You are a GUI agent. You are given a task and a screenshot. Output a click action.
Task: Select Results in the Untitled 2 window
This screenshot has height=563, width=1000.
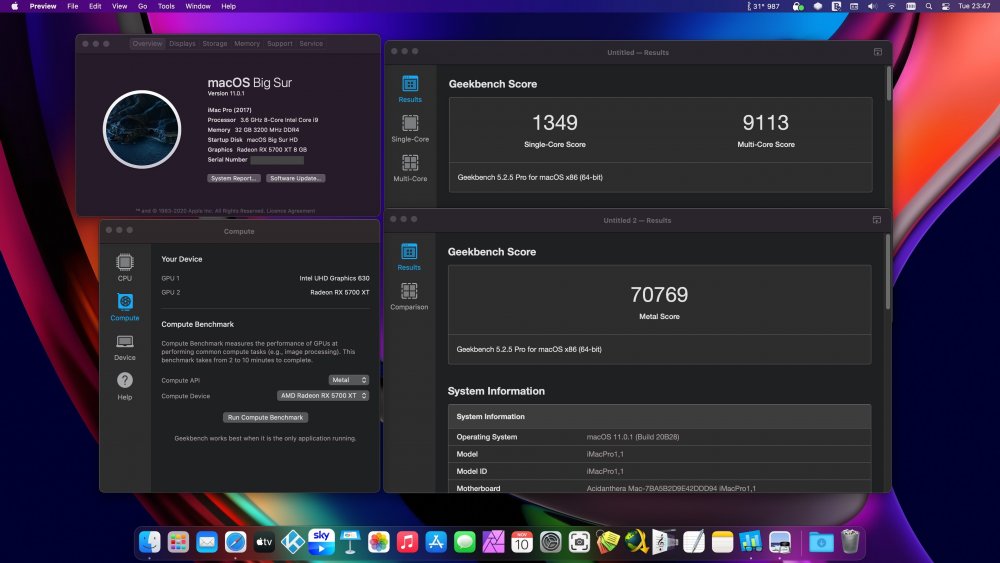click(409, 257)
